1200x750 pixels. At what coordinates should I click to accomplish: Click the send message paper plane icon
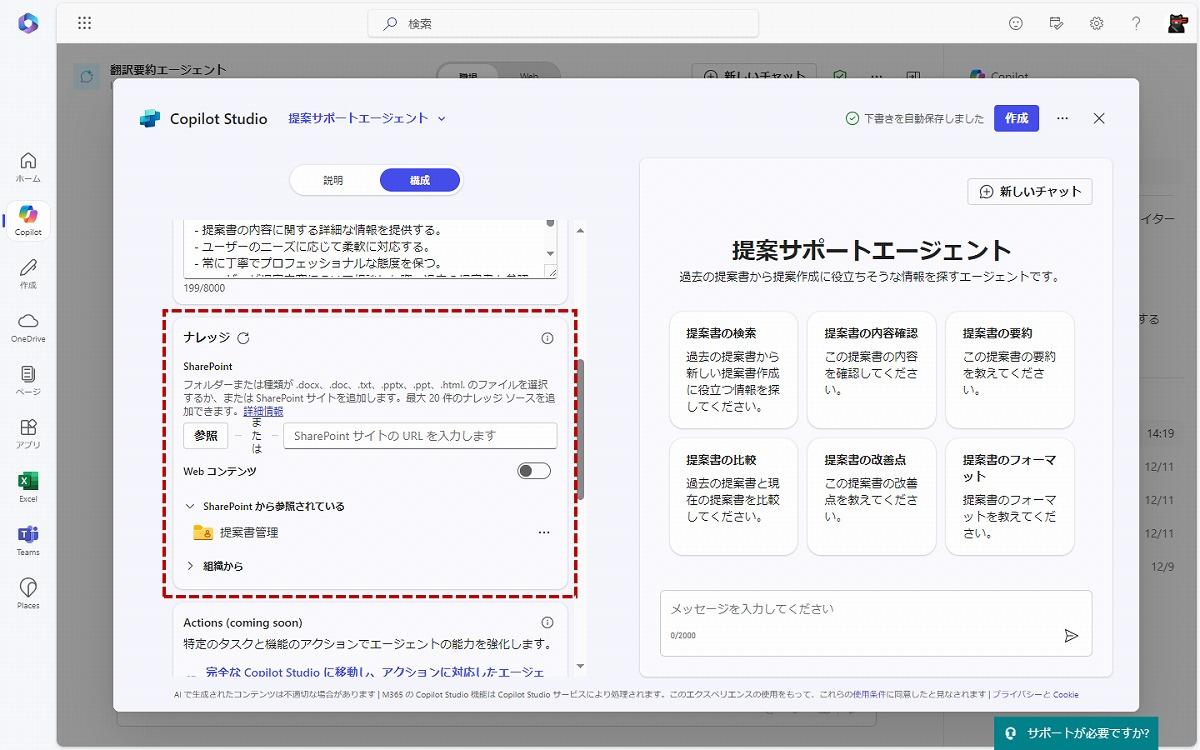(1071, 634)
